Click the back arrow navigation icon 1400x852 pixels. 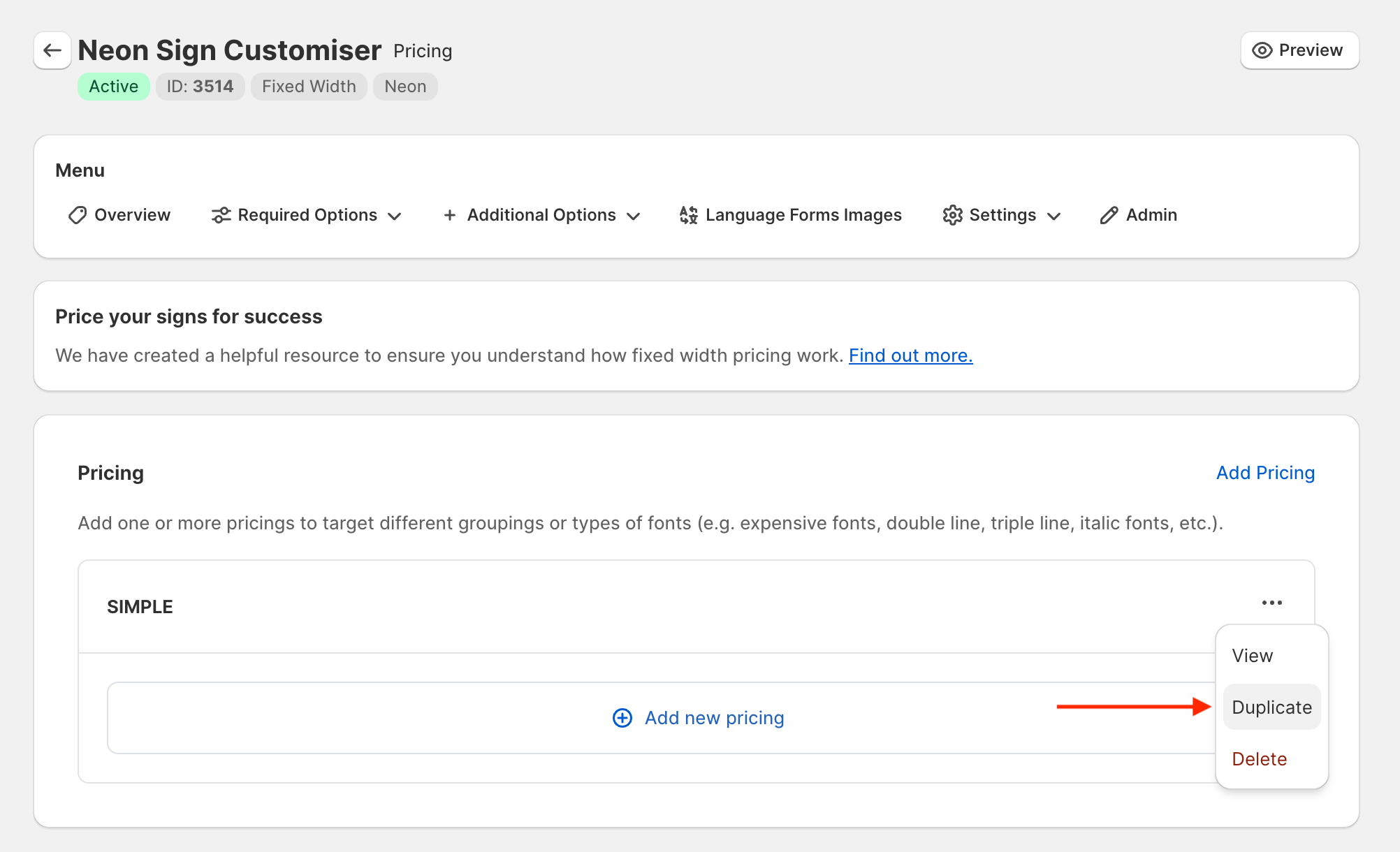pyautogui.click(x=52, y=50)
